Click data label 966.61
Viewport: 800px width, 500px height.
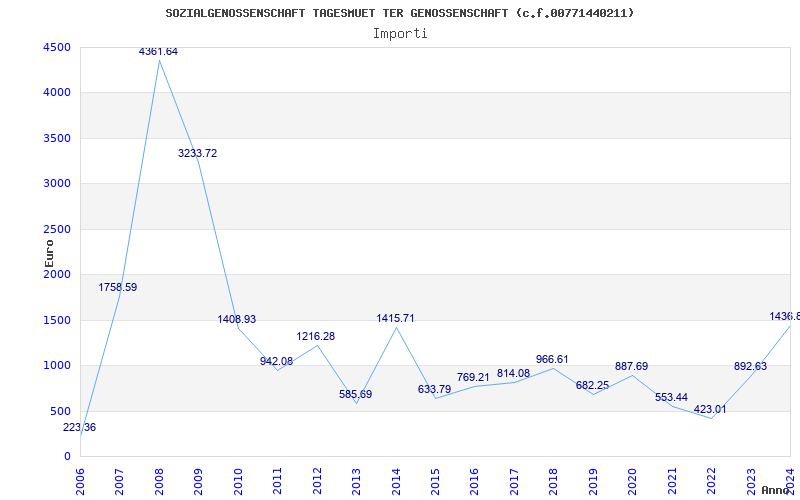click(x=552, y=359)
